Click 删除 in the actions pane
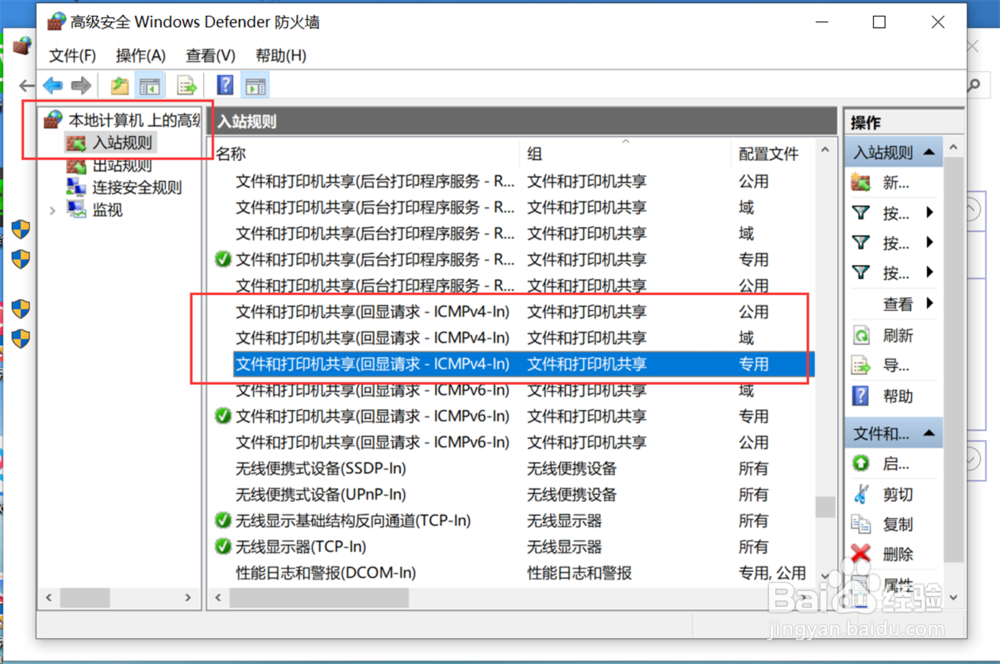1000x664 pixels. tap(897, 554)
